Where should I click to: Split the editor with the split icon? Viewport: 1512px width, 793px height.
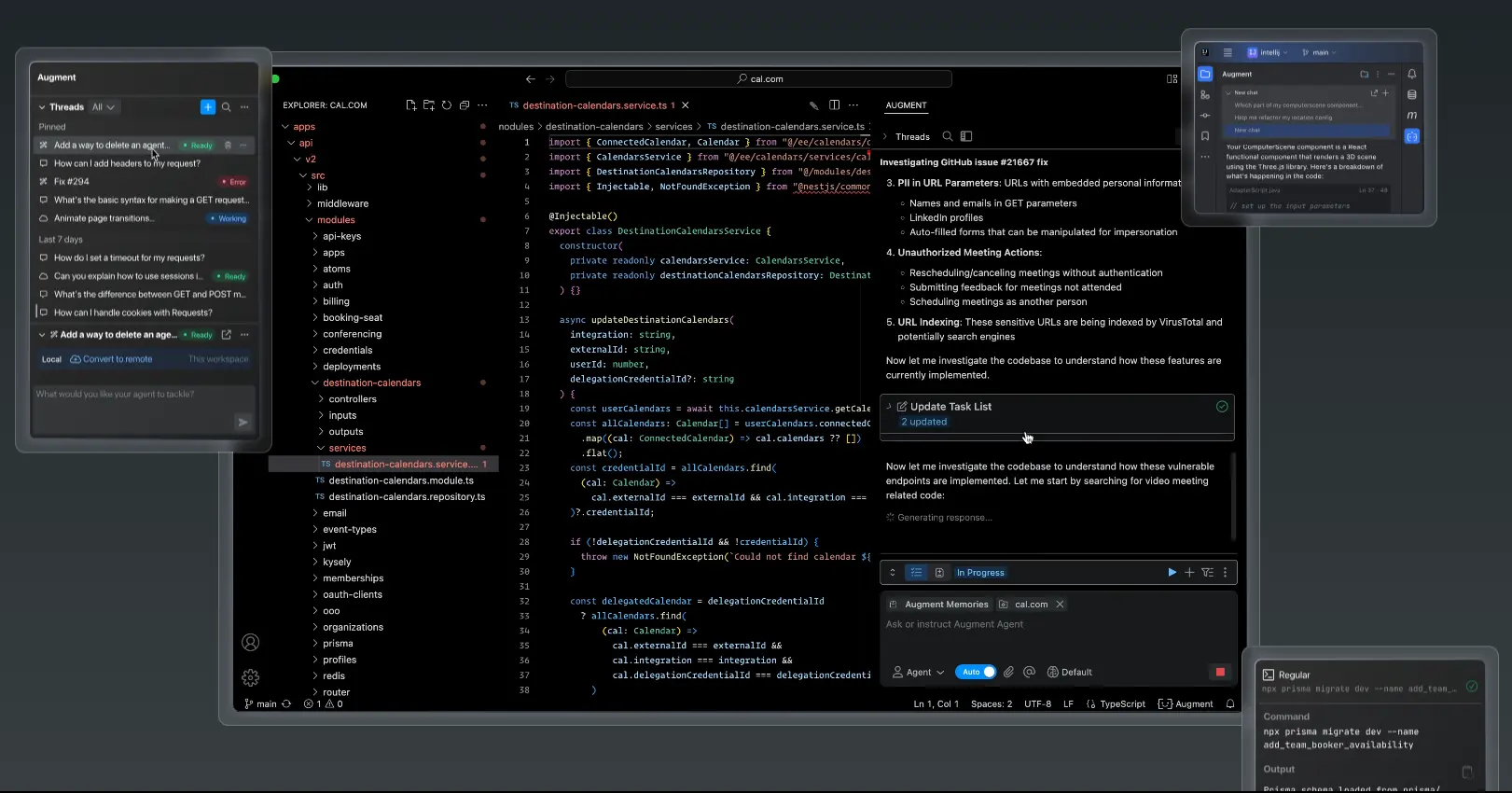click(x=834, y=105)
